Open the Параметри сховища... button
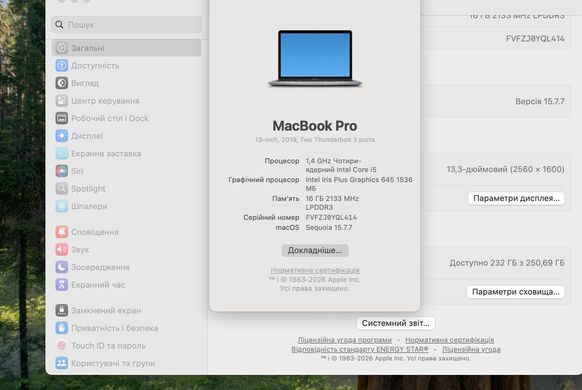This screenshot has width=582, height=390. point(516,292)
